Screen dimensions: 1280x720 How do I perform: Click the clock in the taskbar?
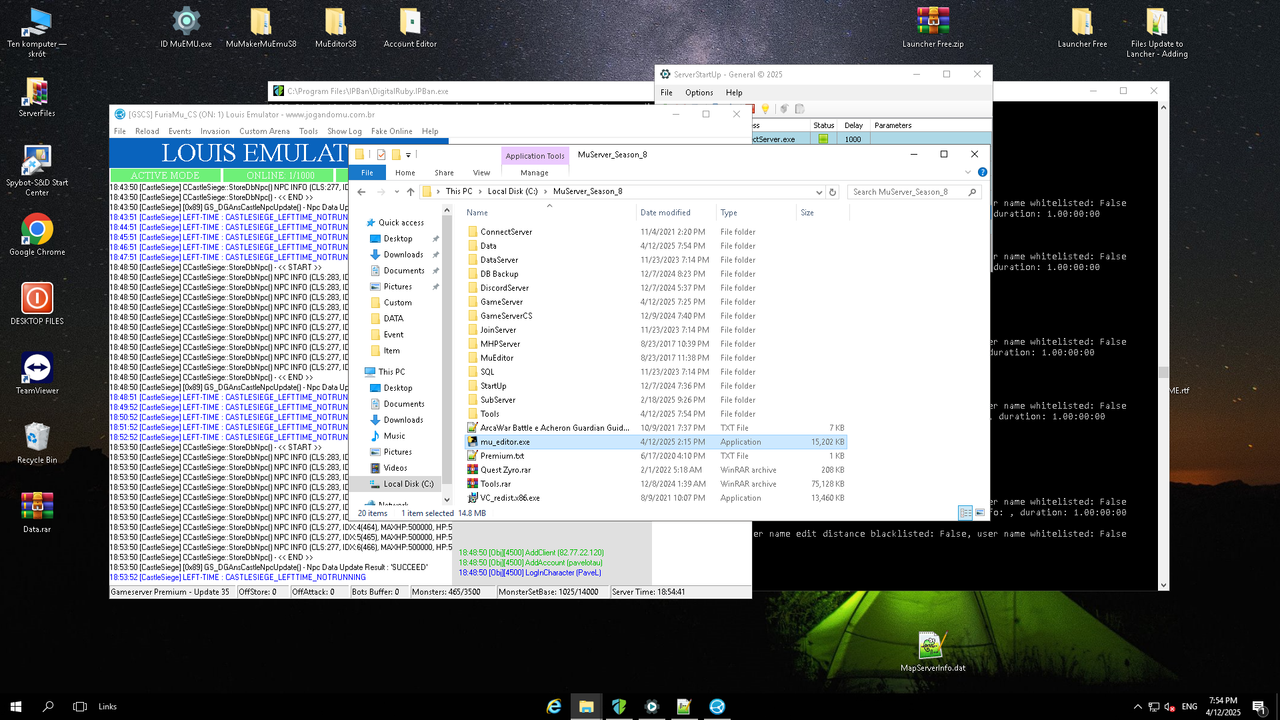[1223, 706]
